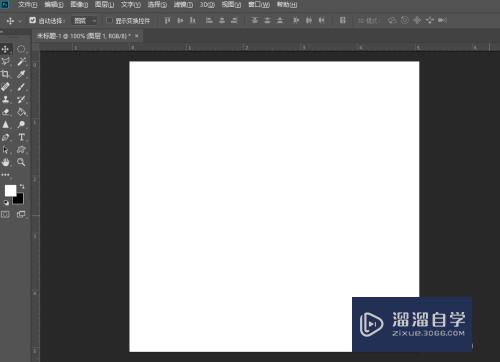The image size is (500, 362).
Task: Open the 文件 menu
Action: coord(27,5)
